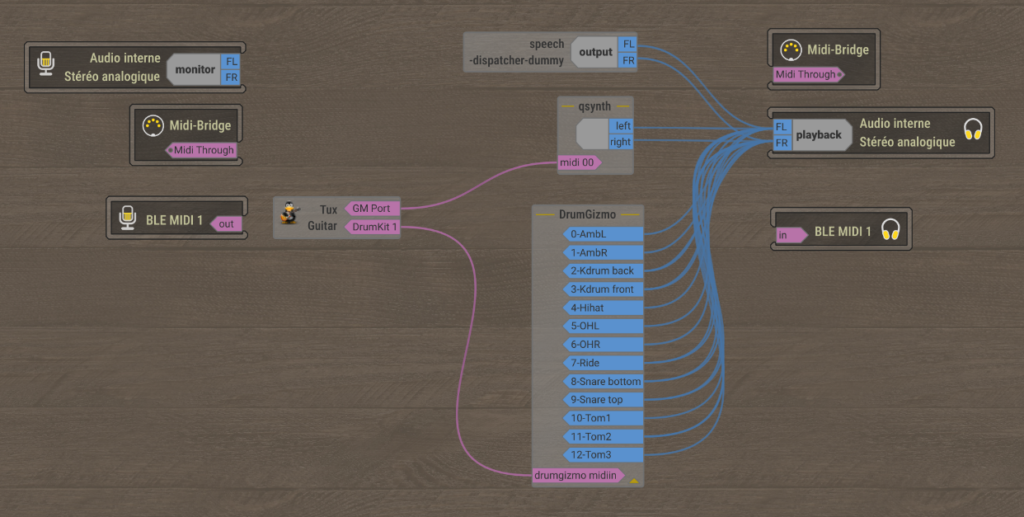This screenshot has width=1024, height=517.
Task: Click Audio interne Stéréo analogique label on playback box
Action: pyautogui.click(x=907, y=133)
